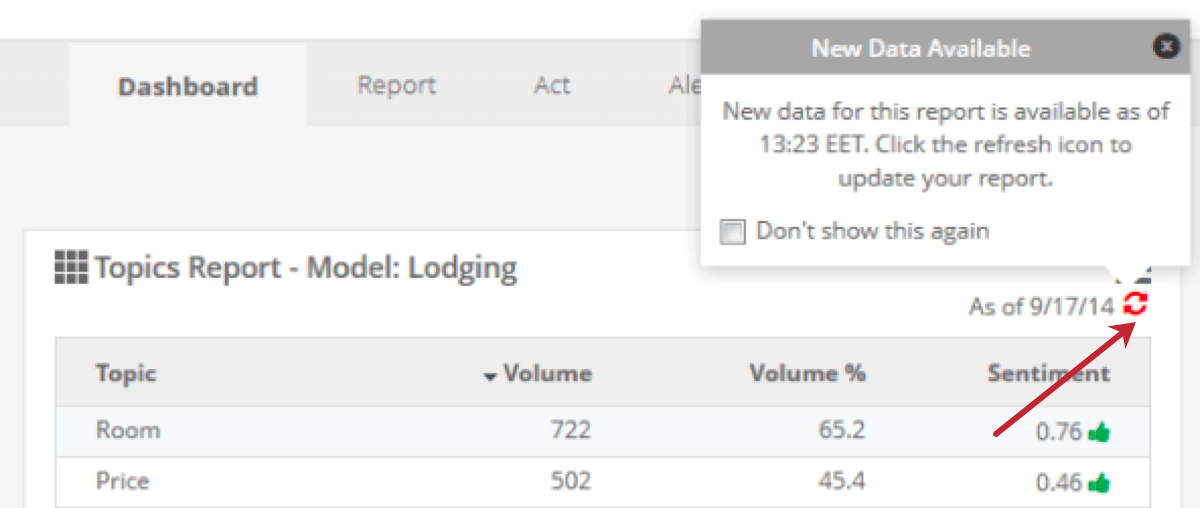Click the Topics Report grid icon
Screen dimensions: 1200x508
click(71, 268)
